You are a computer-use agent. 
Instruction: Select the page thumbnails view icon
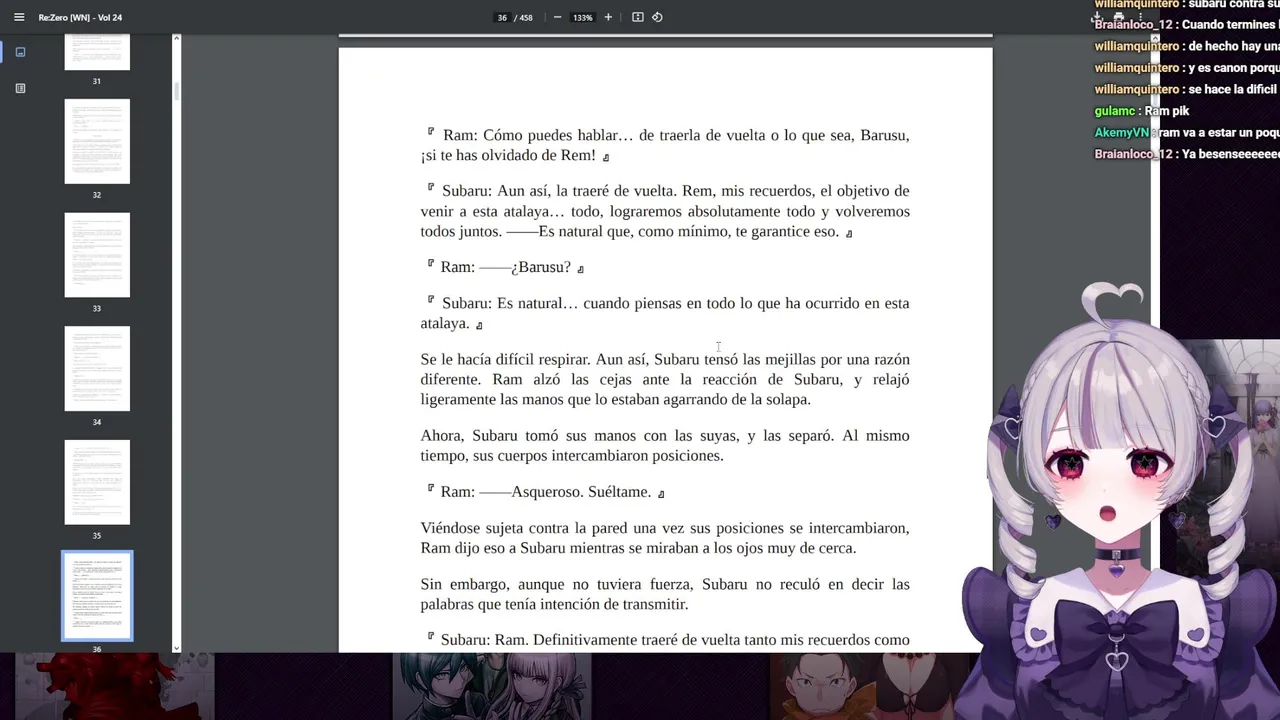20,52
